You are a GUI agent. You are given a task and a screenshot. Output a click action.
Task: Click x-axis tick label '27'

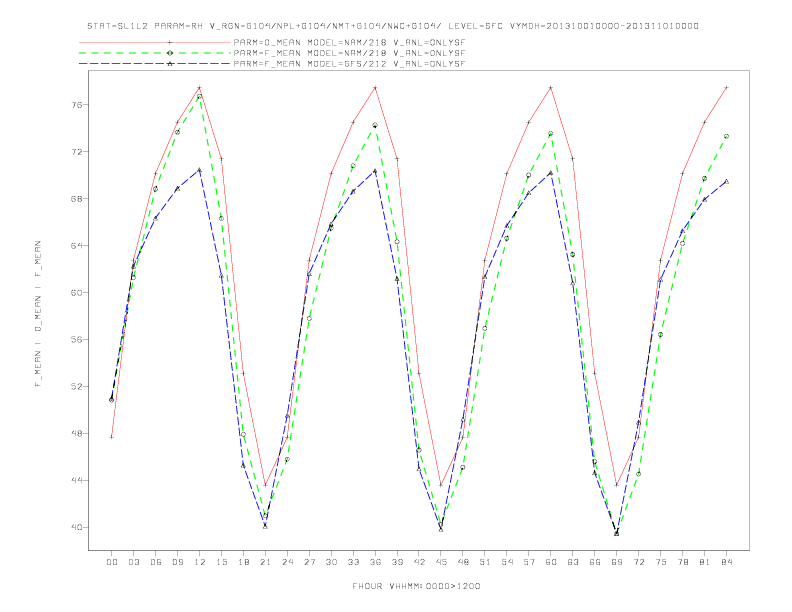[x=309, y=562]
